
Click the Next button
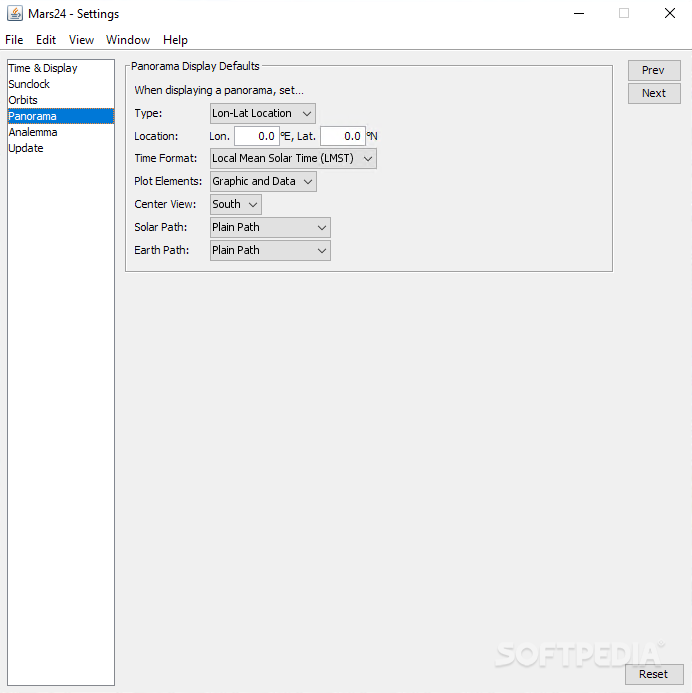click(654, 93)
